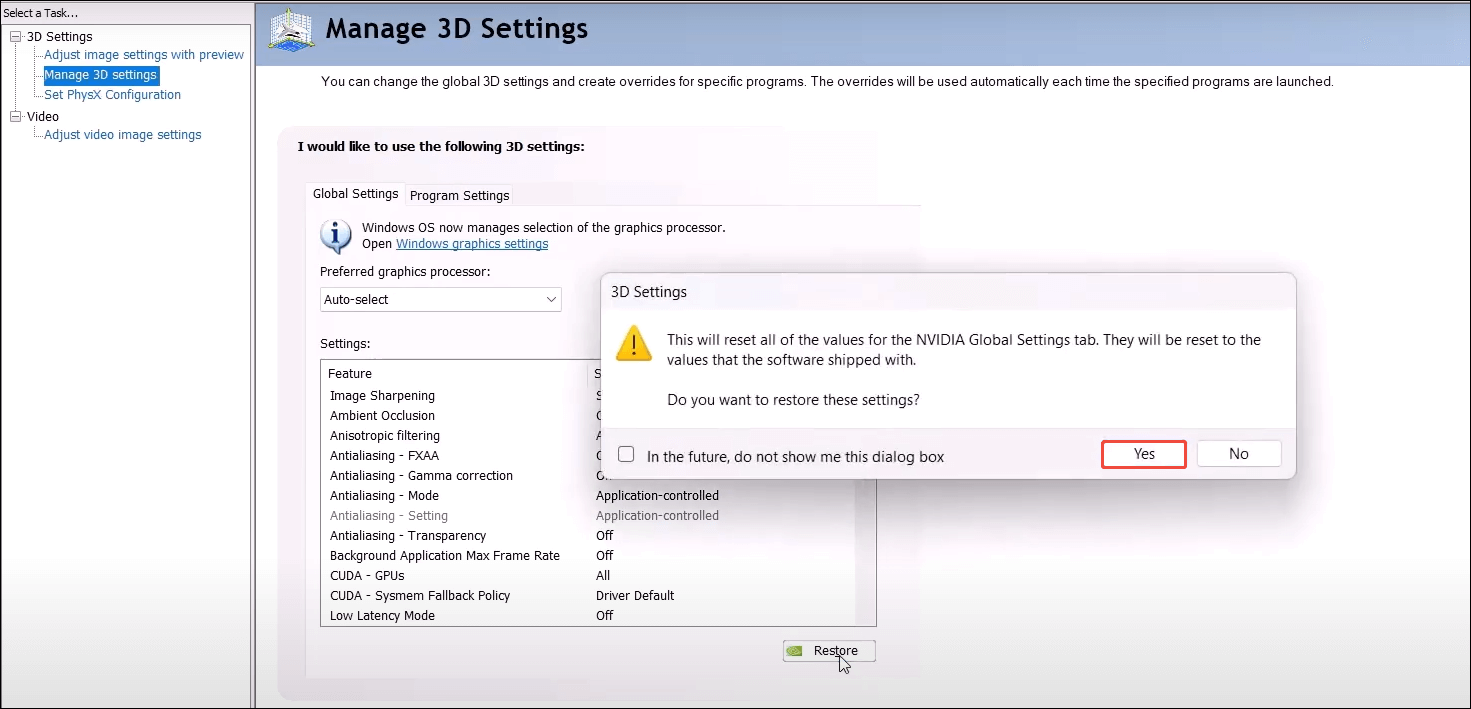Click the NVIDIA logo on Restore button
Image resolution: width=1471 pixels, height=709 pixels.
pyautogui.click(x=795, y=651)
